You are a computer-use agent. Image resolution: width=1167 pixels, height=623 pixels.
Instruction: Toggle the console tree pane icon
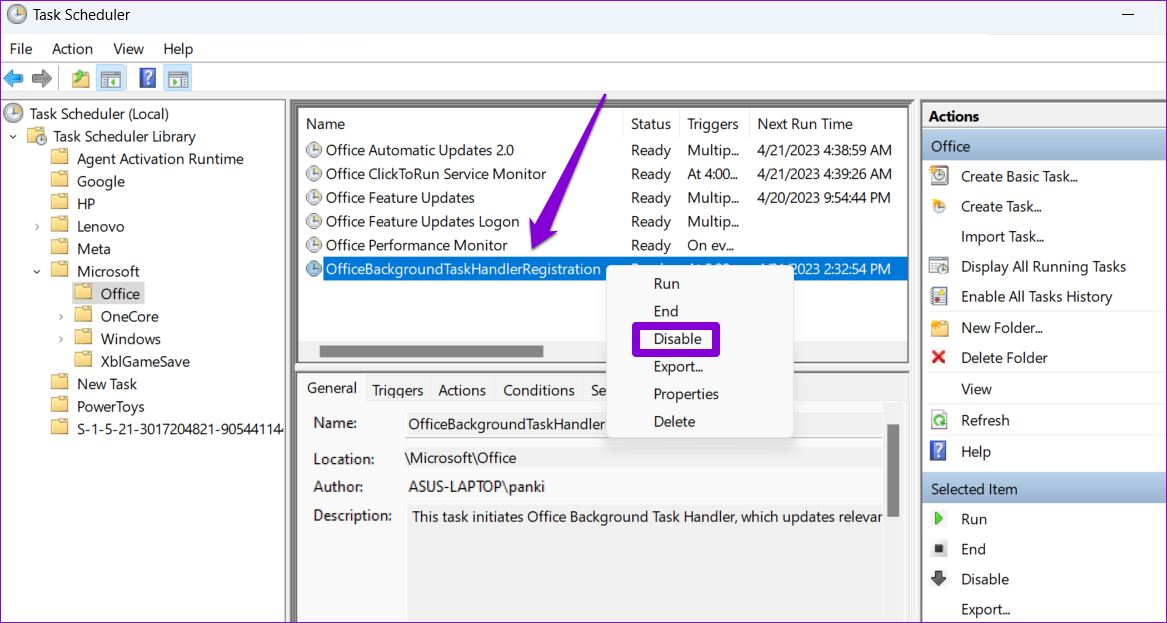click(x=110, y=77)
